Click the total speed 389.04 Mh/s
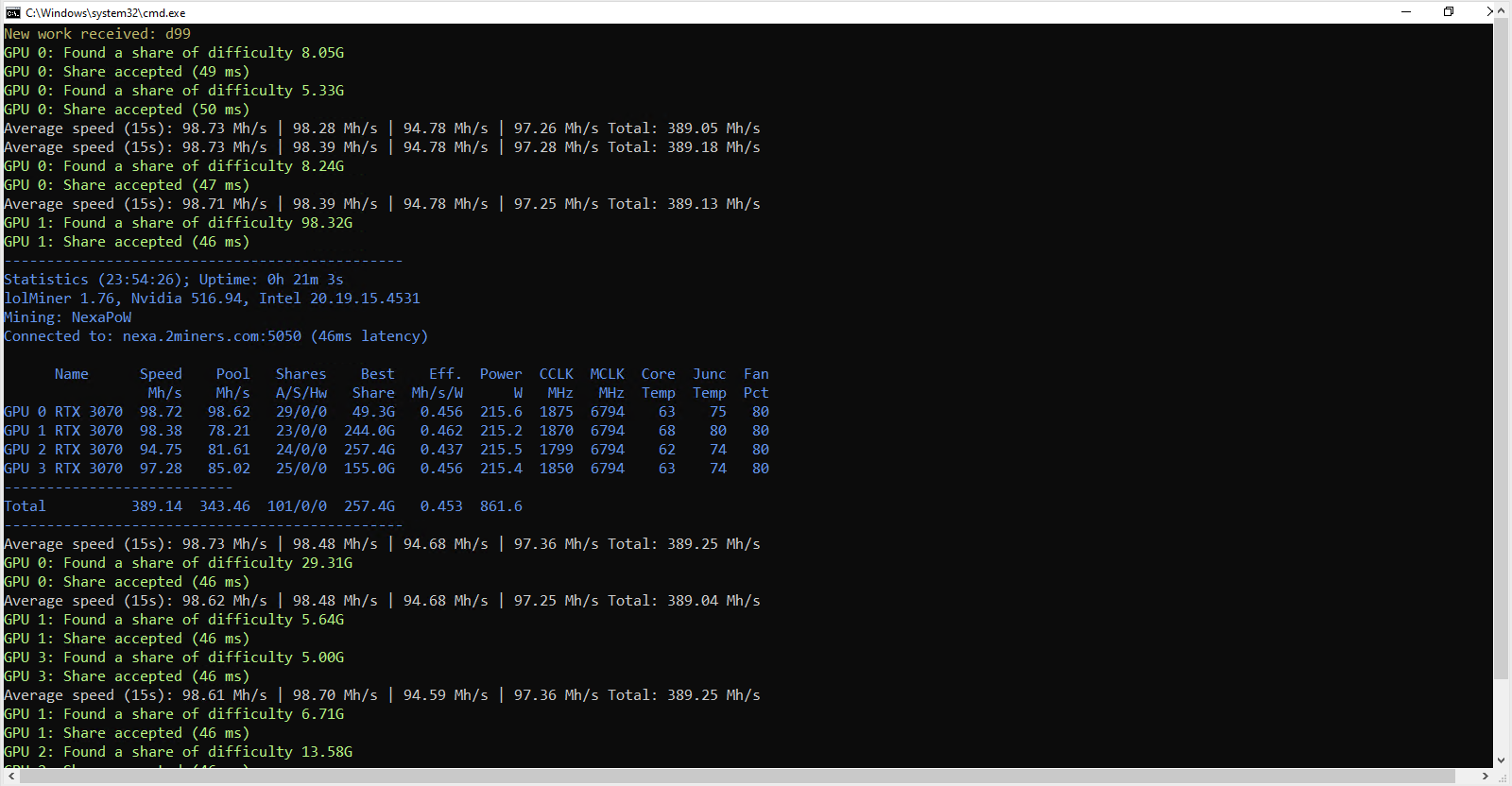 pos(713,601)
